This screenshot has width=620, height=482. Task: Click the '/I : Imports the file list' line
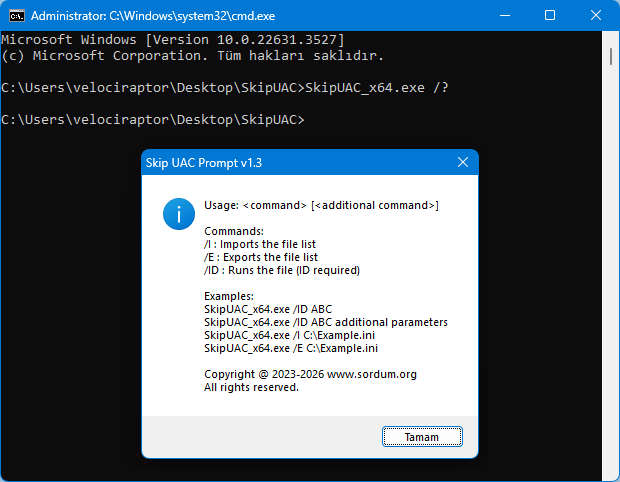point(260,244)
